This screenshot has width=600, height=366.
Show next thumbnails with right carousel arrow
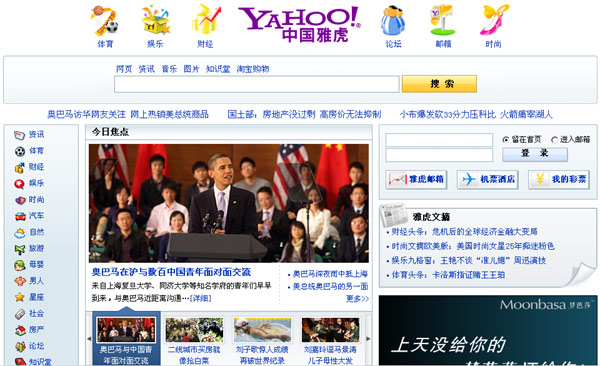(x=368, y=338)
